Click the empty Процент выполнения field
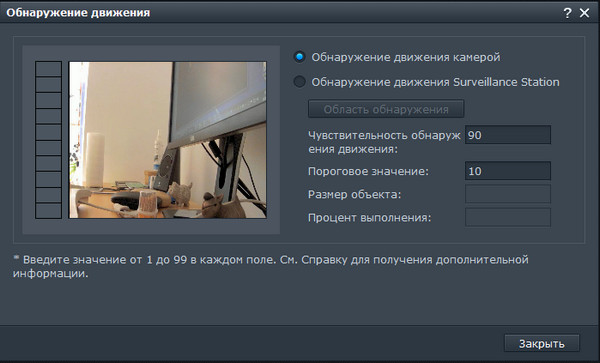The width and height of the screenshot is (600, 363). (508, 217)
